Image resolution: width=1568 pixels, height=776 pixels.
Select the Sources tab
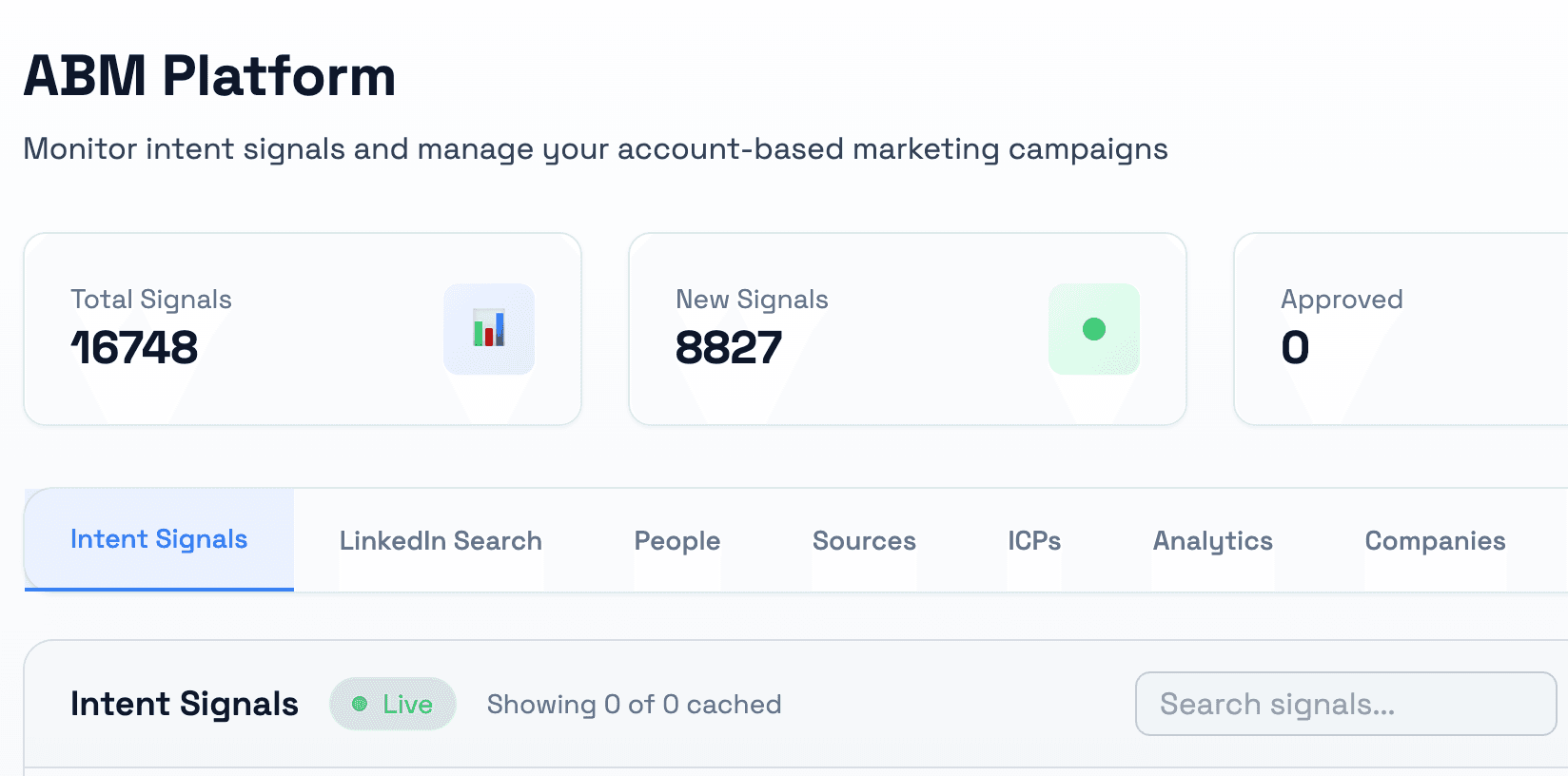[x=864, y=540]
